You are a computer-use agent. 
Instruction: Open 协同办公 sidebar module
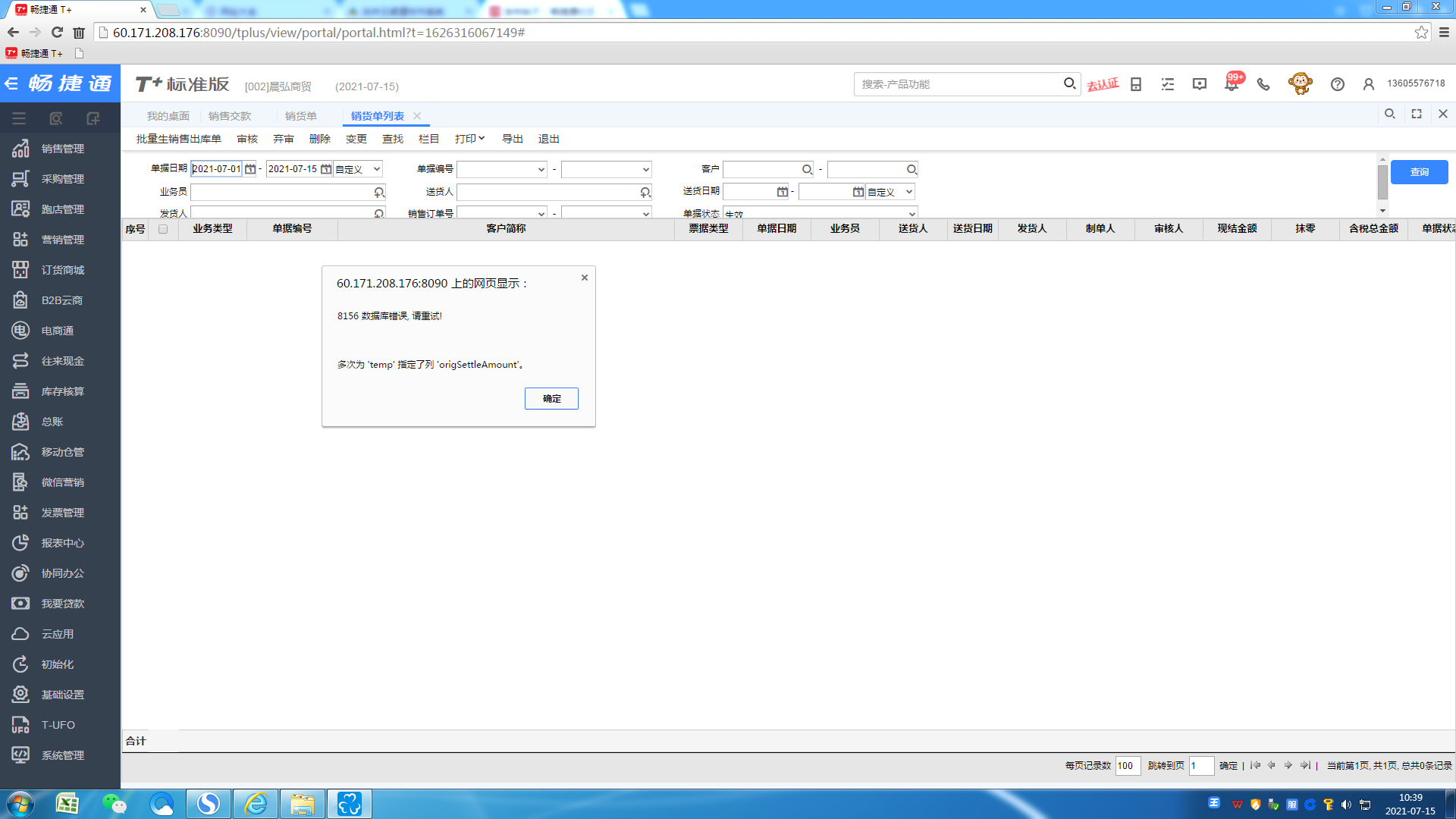(61, 573)
